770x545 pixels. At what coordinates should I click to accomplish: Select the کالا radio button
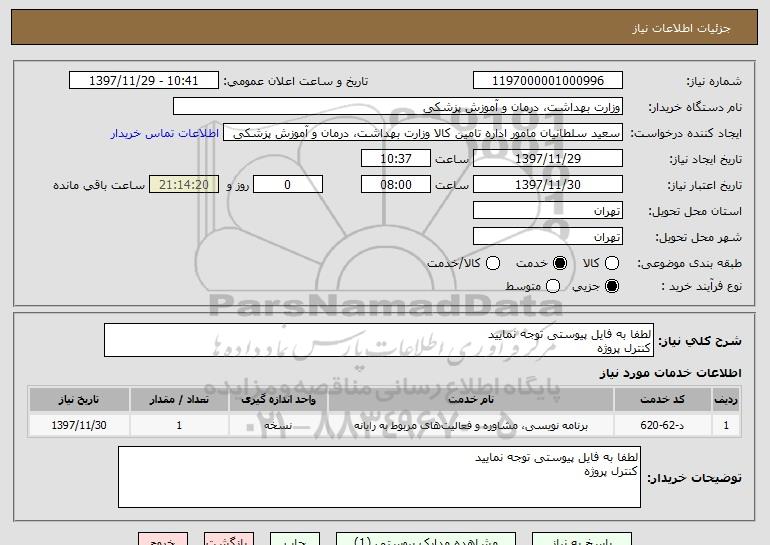click(612, 263)
